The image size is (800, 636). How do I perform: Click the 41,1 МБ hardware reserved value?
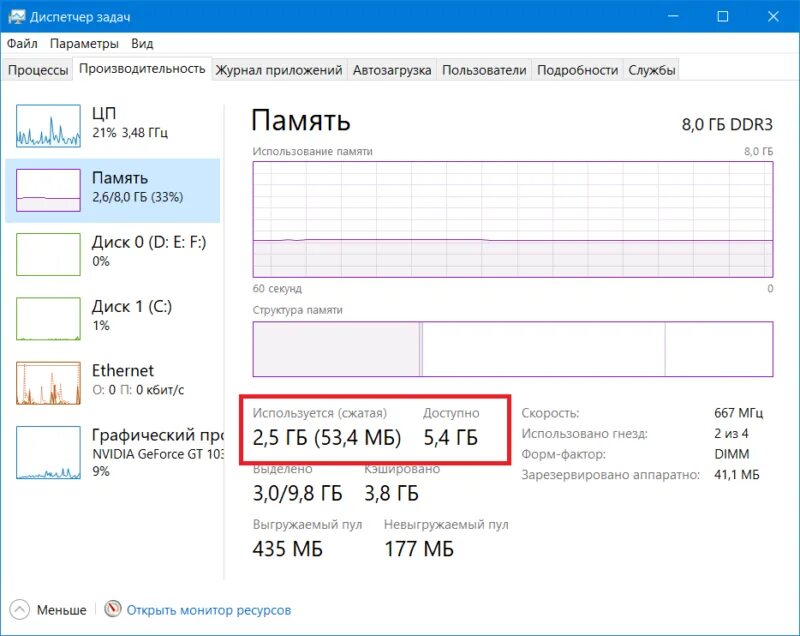click(737, 475)
